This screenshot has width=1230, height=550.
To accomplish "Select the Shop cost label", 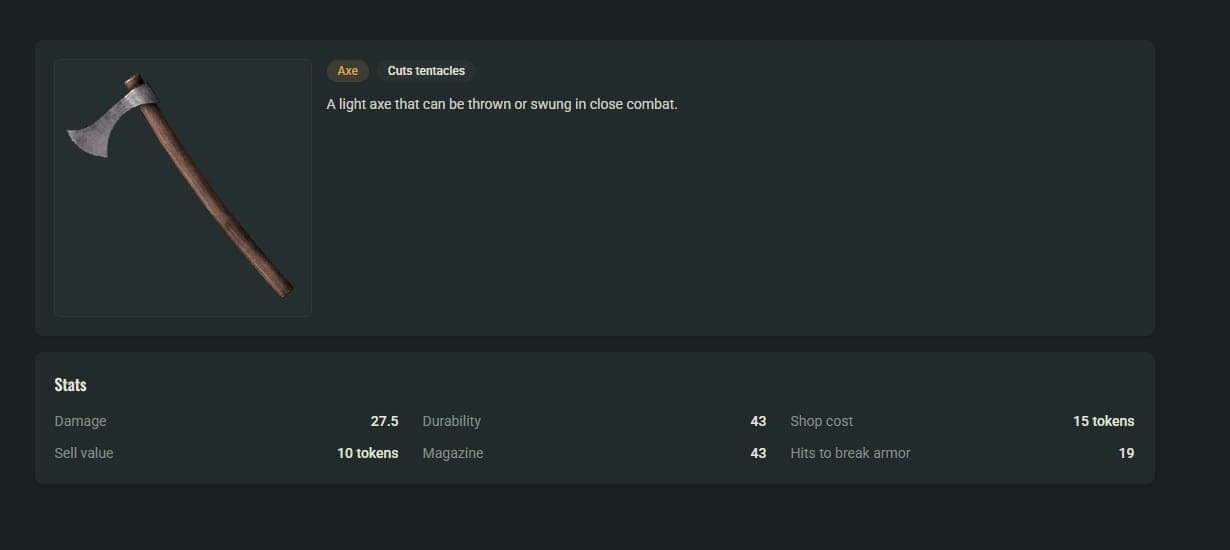I will pos(822,421).
